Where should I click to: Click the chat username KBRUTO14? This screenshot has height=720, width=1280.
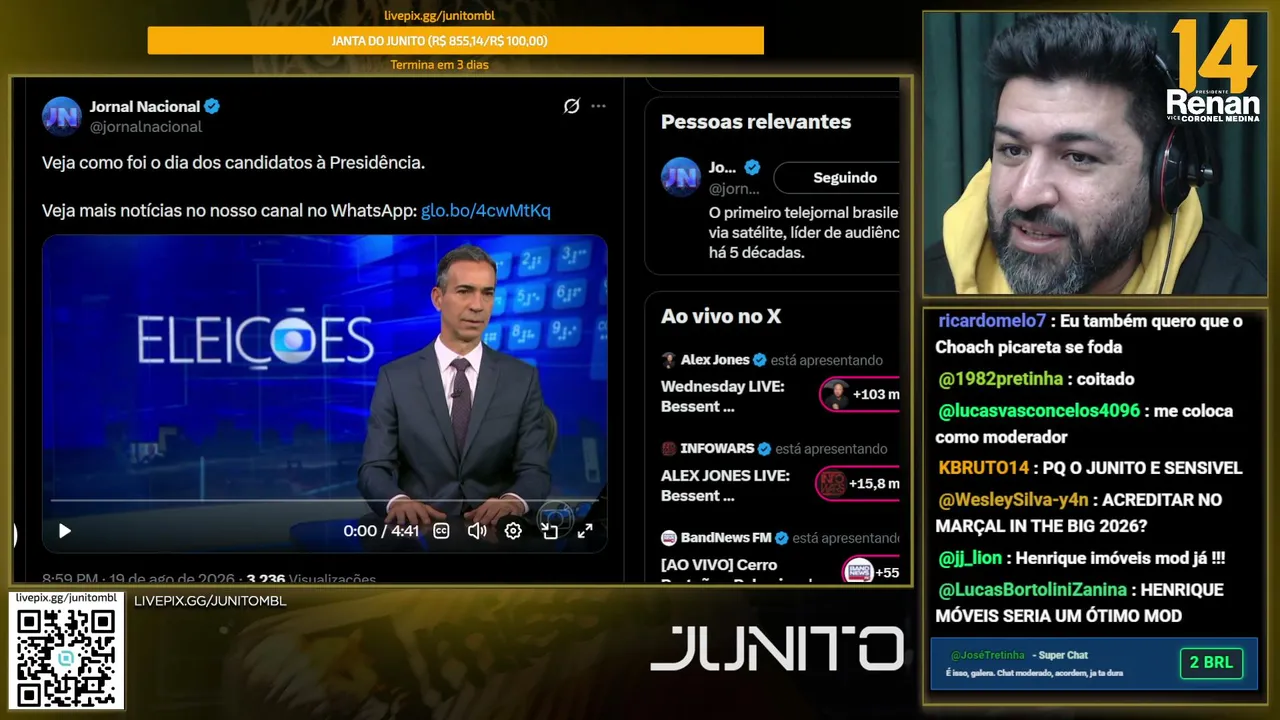pos(984,468)
